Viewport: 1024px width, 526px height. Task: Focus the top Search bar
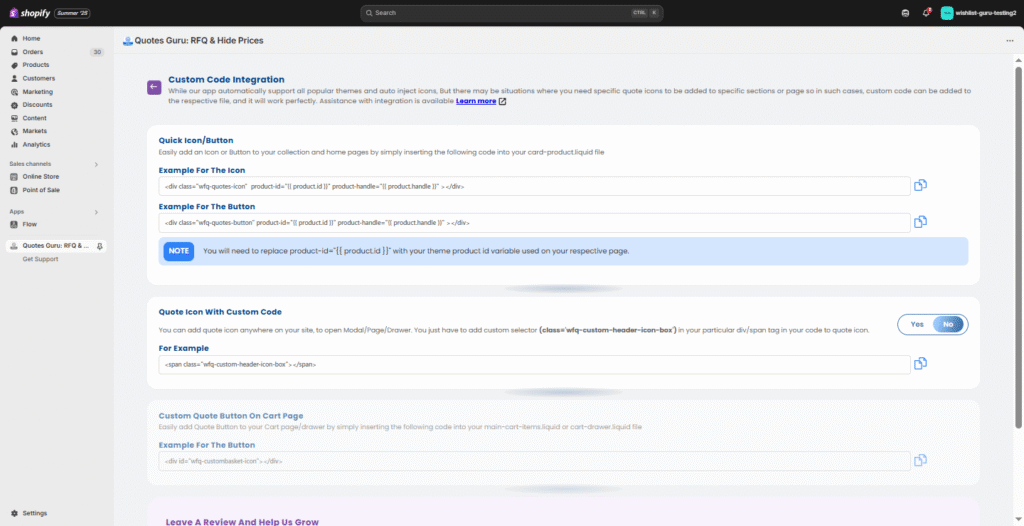point(511,13)
